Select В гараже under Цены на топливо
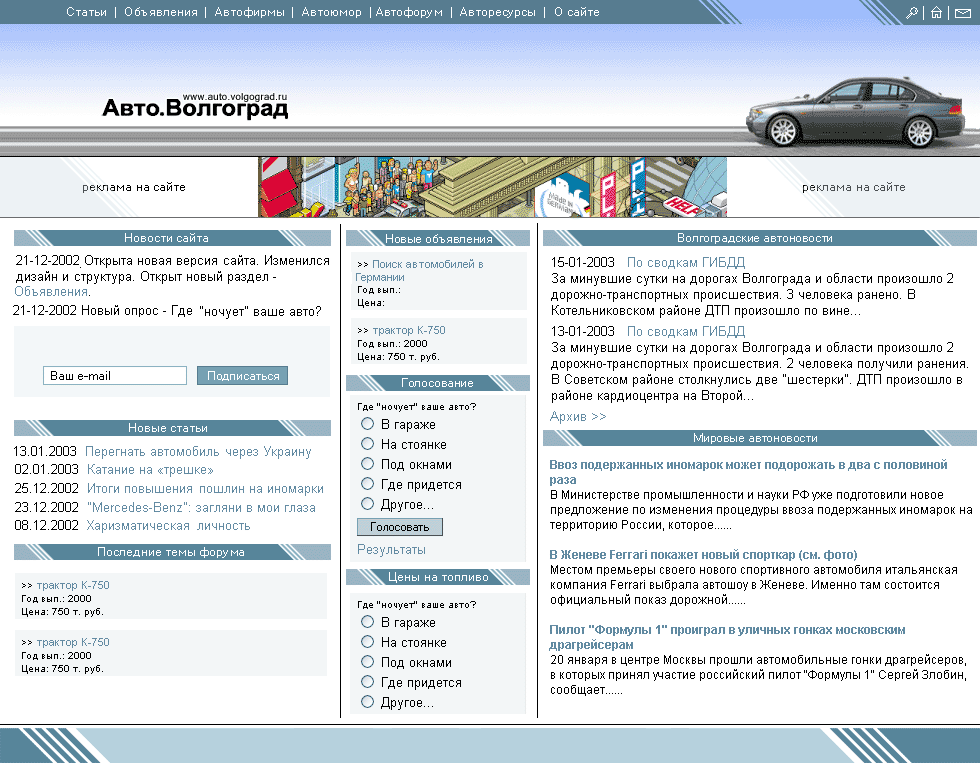The height and width of the screenshot is (764, 980). (x=368, y=622)
